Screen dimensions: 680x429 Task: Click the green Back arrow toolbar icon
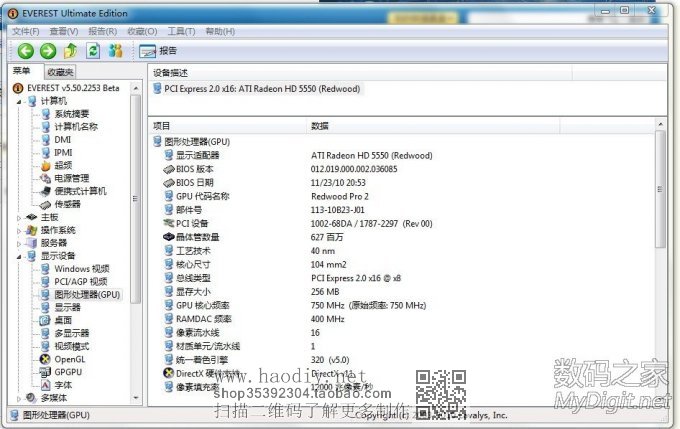tap(26, 51)
